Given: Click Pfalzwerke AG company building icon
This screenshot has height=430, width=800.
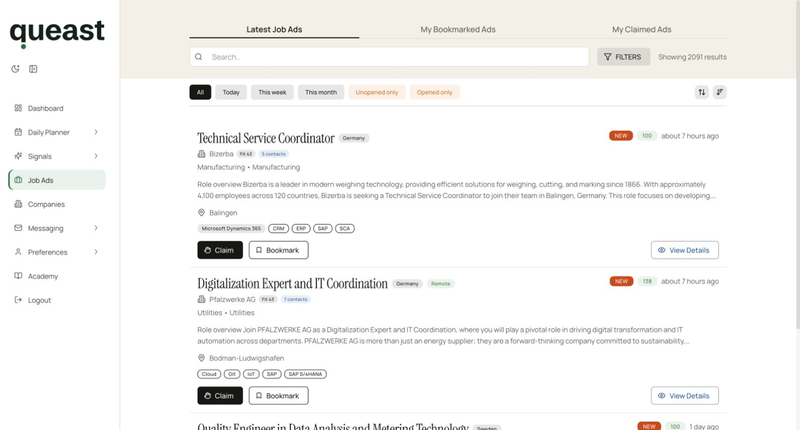Looking at the screenshot, I should pos(202,299).
